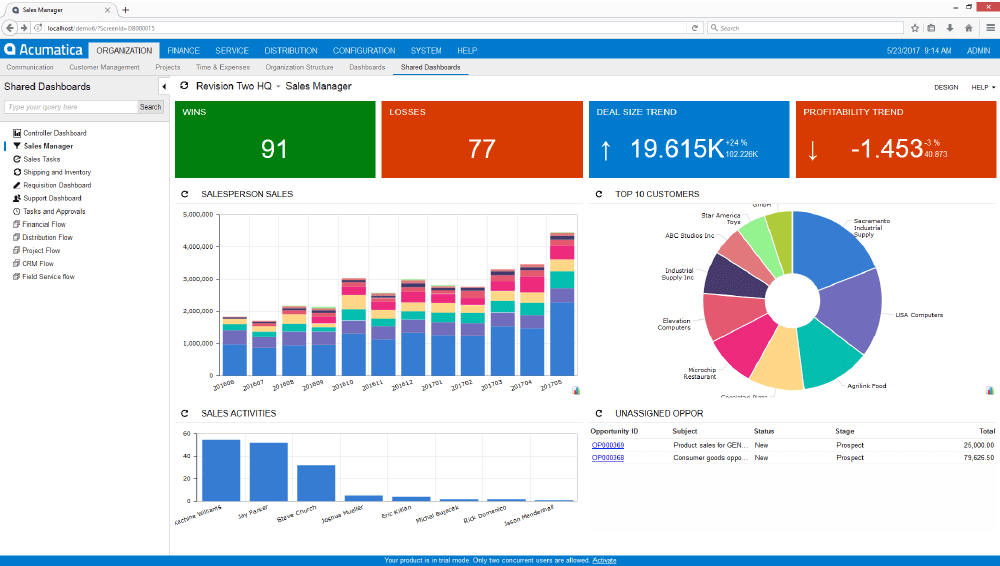Refresh the Salesperson Sales widget

[x=185, y=194]
